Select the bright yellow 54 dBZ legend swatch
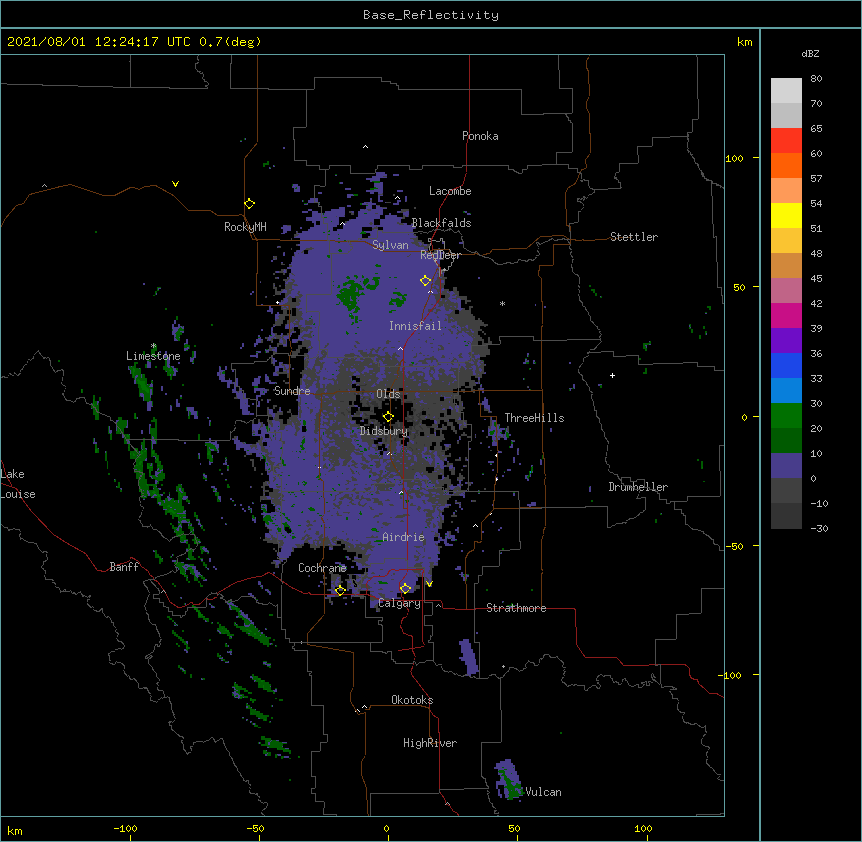The image size is (862, 842). click(x=786, y=215)
